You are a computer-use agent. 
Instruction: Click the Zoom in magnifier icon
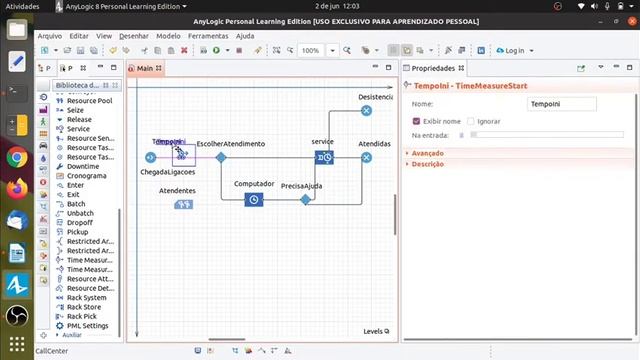click(x=347, y=50)
